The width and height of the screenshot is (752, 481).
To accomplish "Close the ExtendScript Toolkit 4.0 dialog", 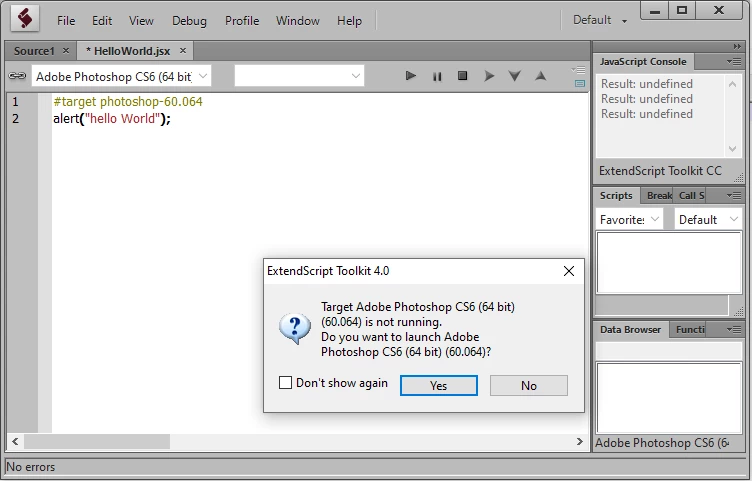I will 569,271.
